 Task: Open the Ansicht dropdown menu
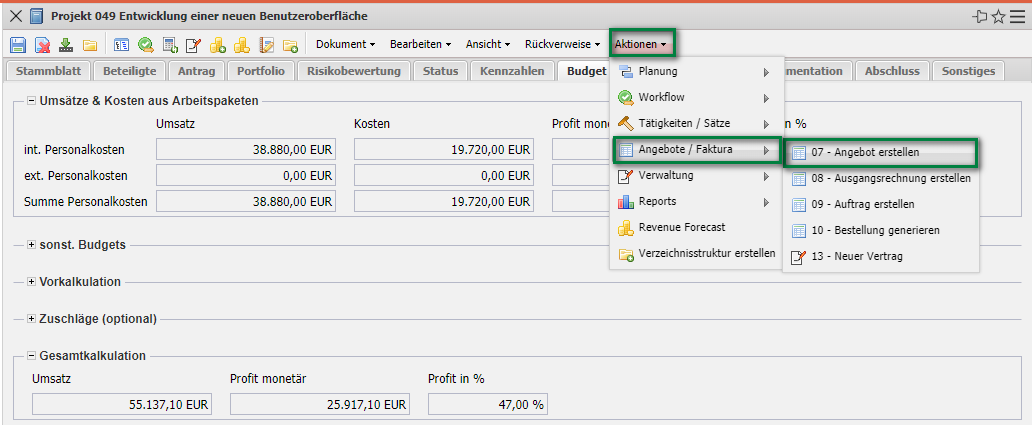coord(488,44)
